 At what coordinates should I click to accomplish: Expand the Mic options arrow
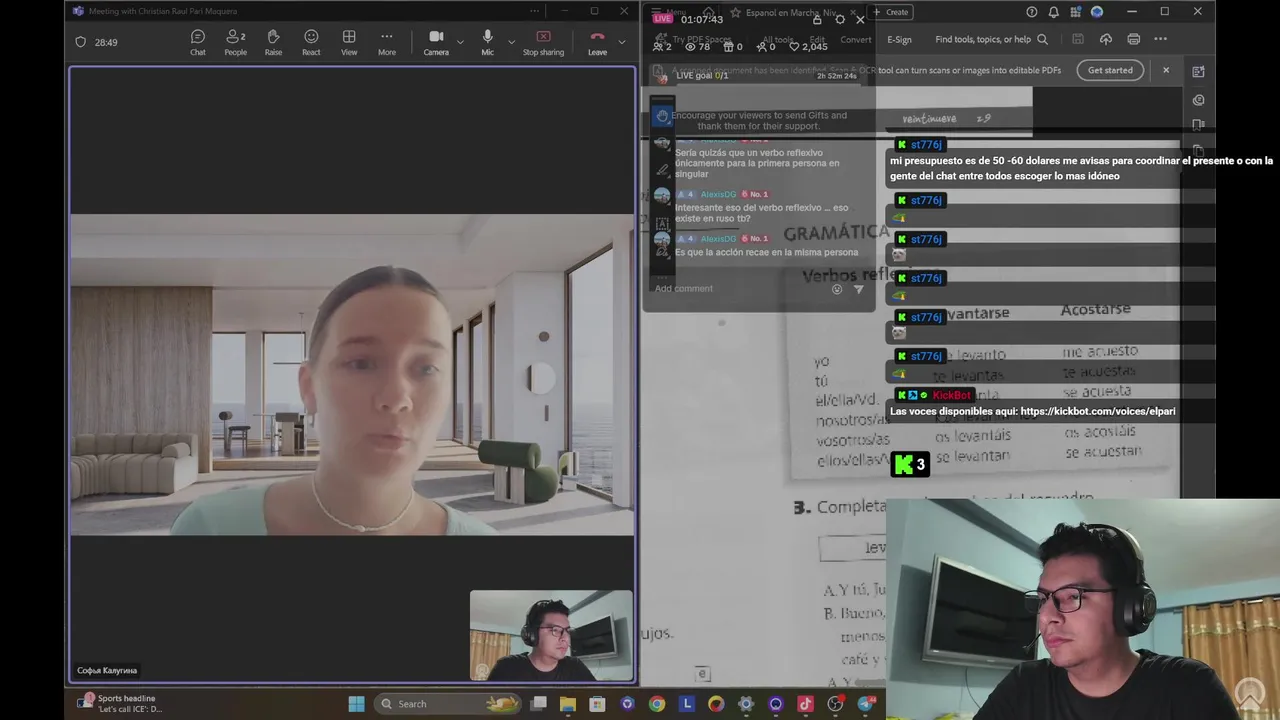(511, 42)
